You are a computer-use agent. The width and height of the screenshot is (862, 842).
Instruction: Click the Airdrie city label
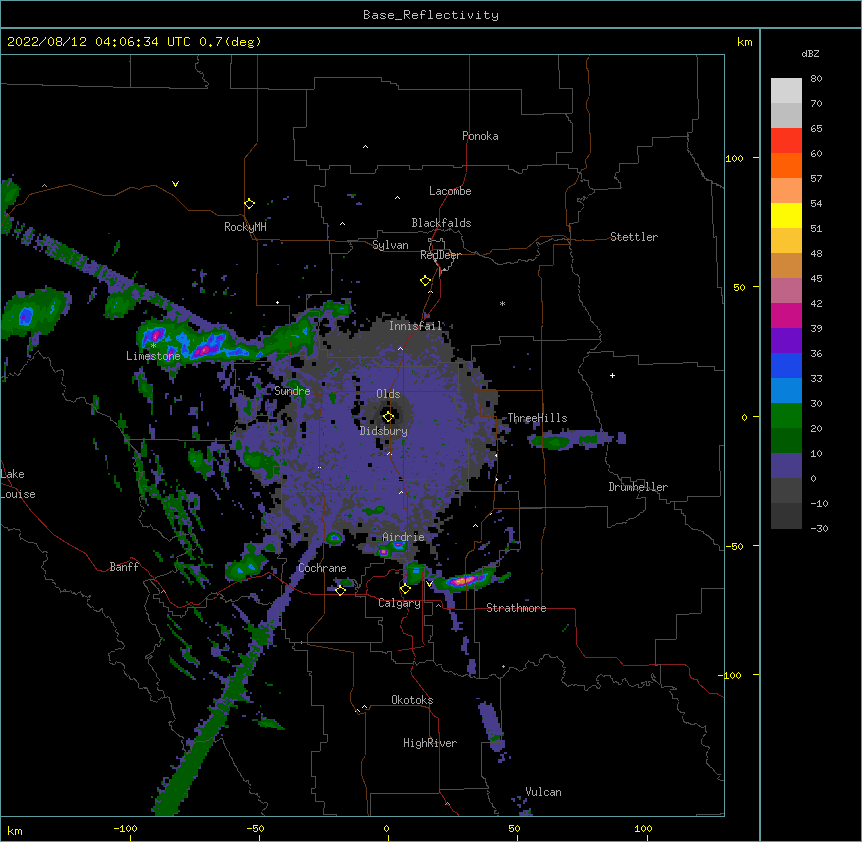click(403, 537)
